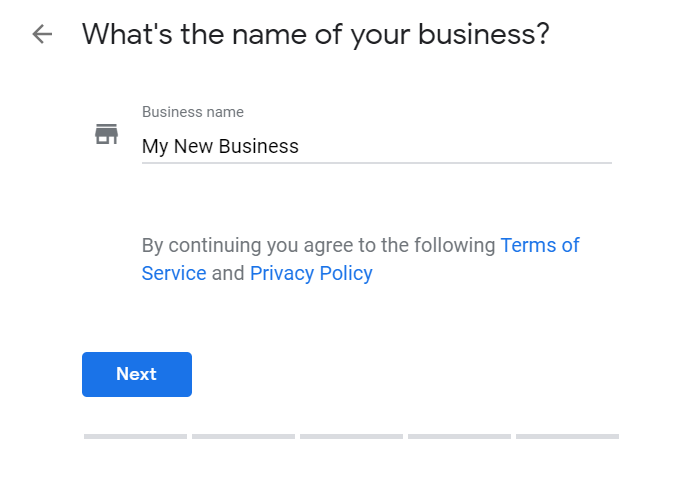The image size is (684, 478).
Task: Click the fourth progress bar segment
Action: (459, 436)
